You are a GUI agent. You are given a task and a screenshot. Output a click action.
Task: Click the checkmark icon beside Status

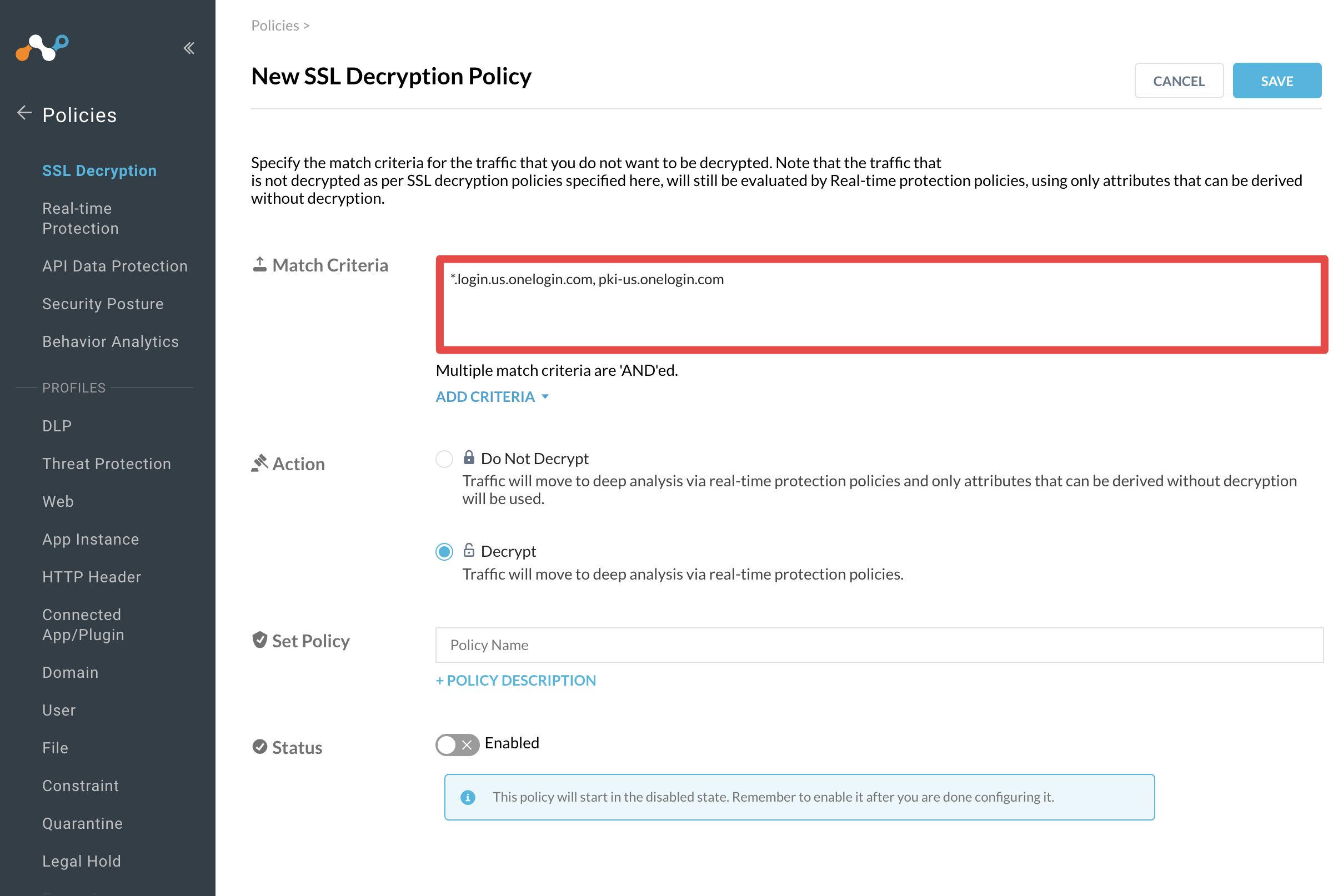point(259,747)
